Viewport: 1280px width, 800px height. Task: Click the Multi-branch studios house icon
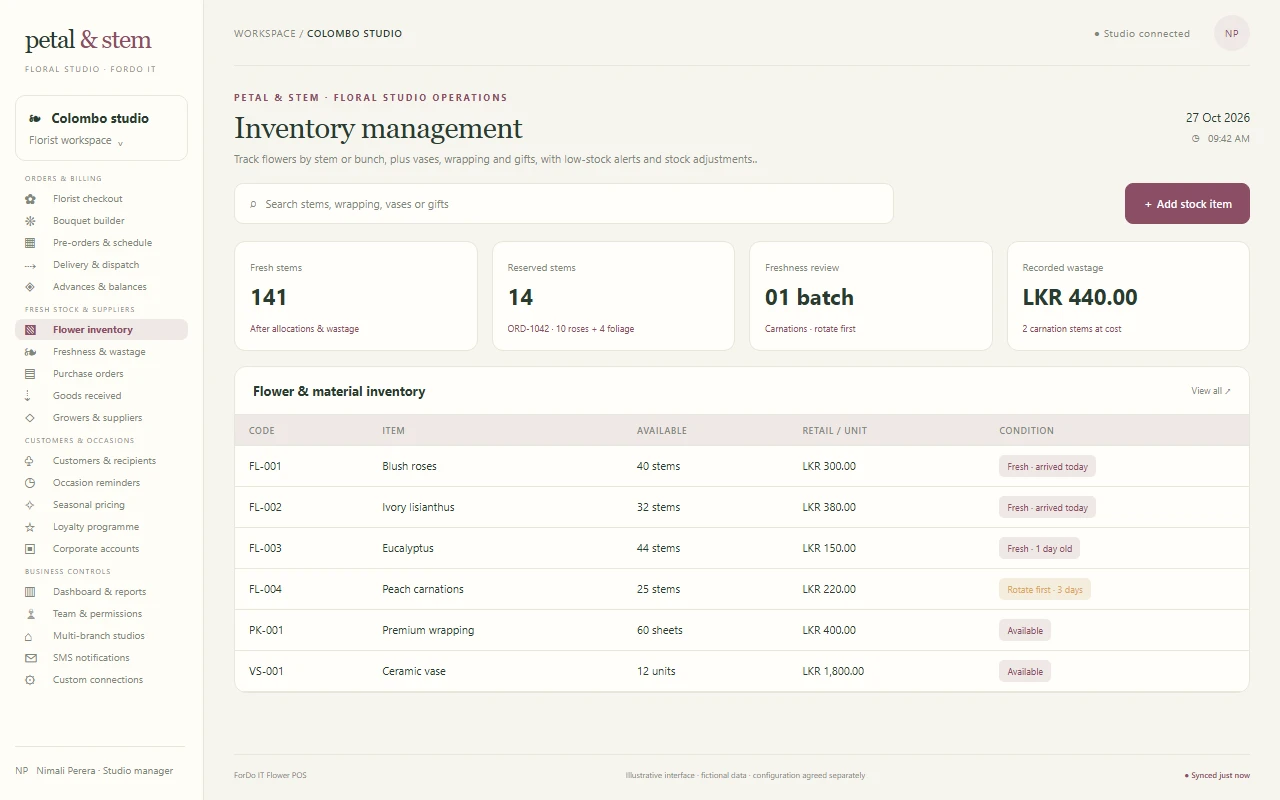pos(30,636)
